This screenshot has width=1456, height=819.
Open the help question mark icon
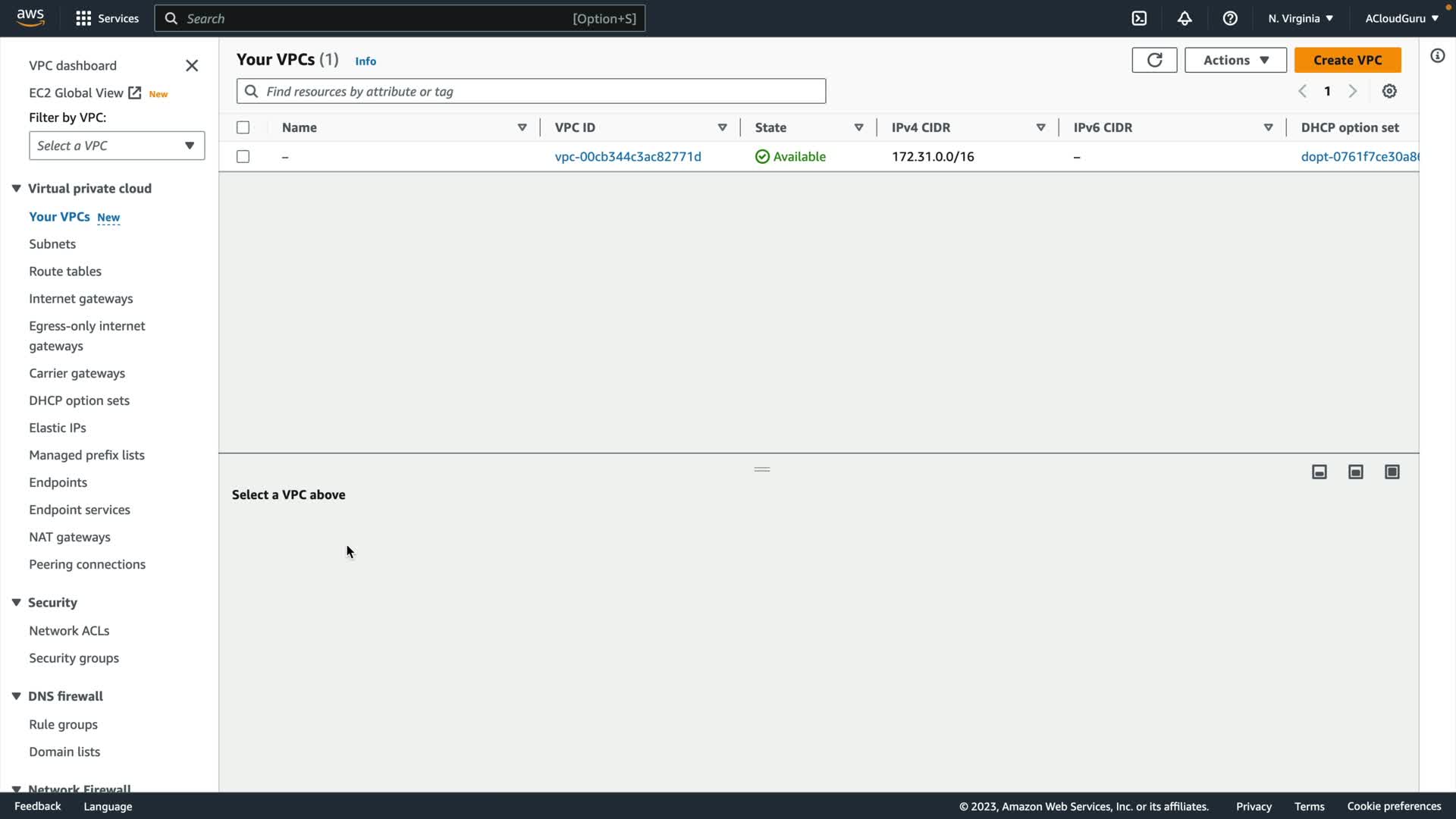(x=1230, y=18)
